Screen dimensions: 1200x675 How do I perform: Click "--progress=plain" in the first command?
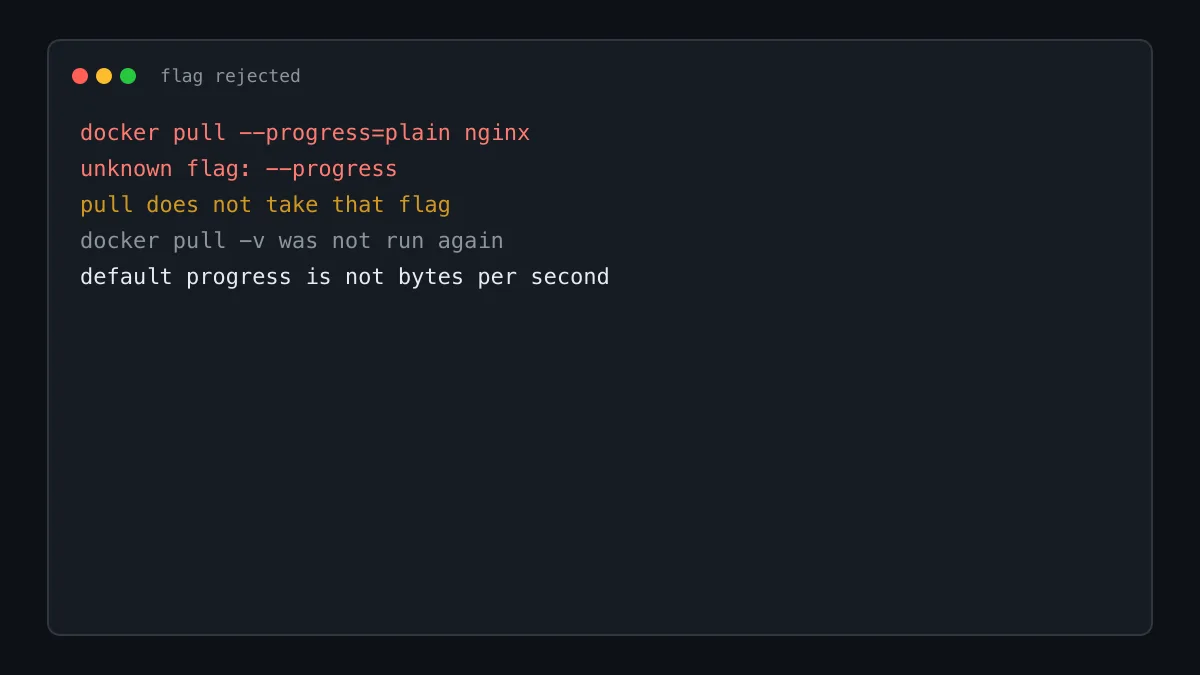tap(345, 133)
